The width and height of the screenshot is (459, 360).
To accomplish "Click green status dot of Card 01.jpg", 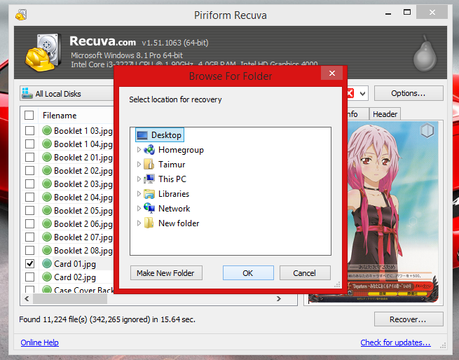I will point(47,263).
